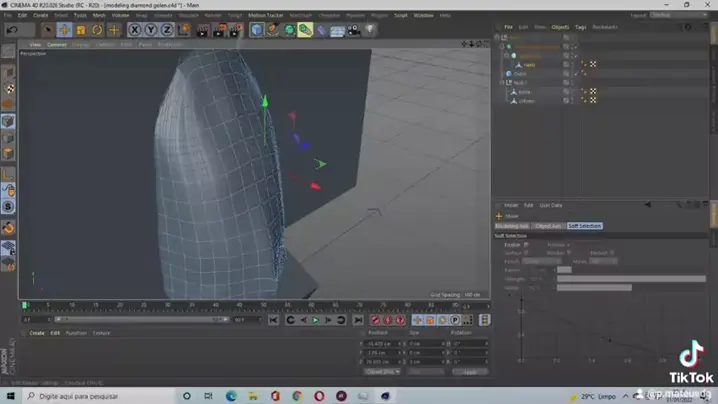Click the Undo arrow in the top toolbar
This screenshot has width=718, height=404.
[13, 30]
